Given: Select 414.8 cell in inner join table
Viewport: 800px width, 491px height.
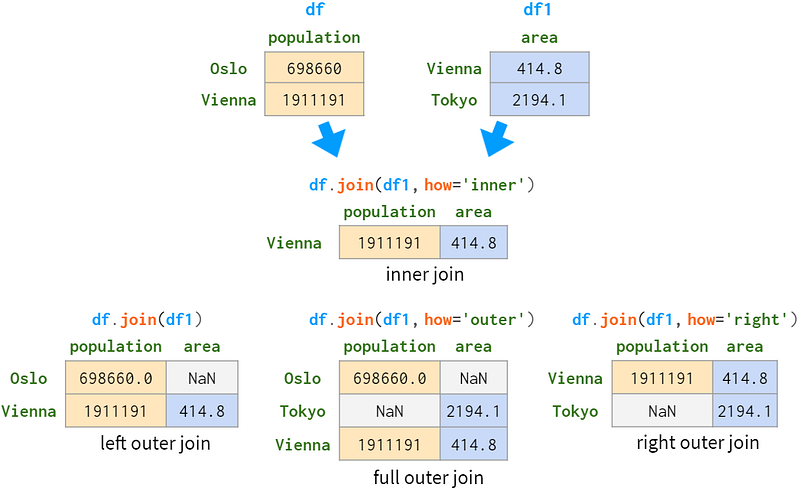Looking at the screenshot, I should point(474,242).
